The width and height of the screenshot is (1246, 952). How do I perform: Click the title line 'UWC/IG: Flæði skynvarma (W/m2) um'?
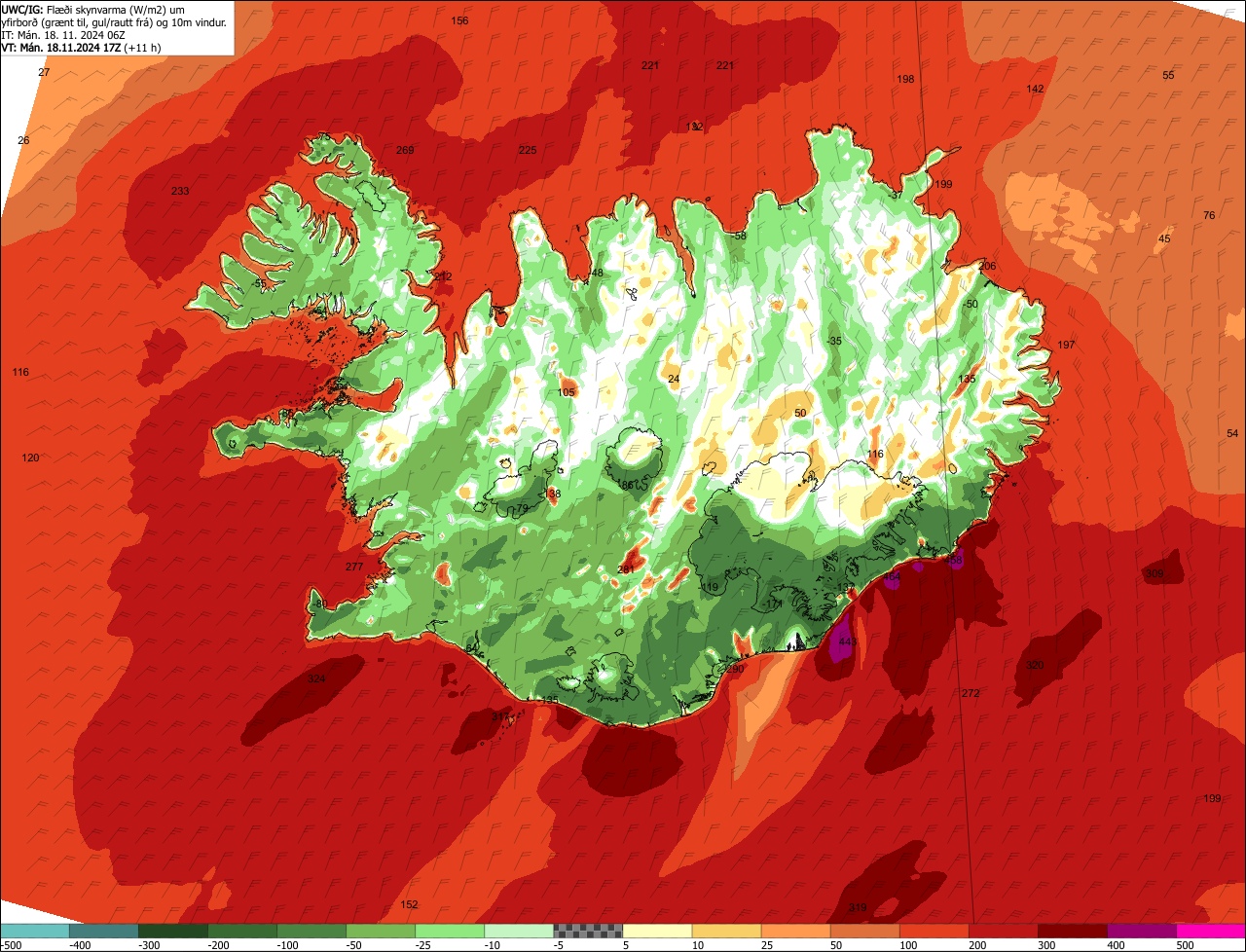[x=93, y=10]
